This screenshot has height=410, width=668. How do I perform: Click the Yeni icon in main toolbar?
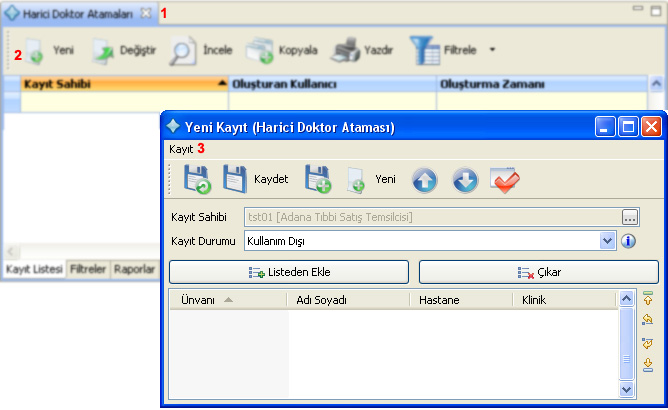point(33,49)
